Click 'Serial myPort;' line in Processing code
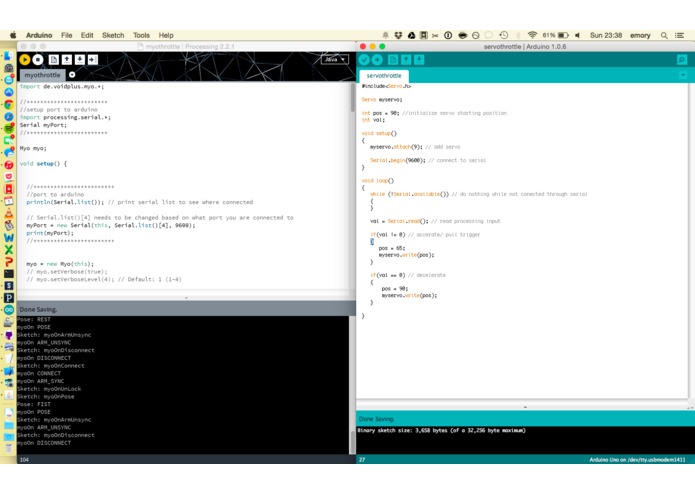 point(43,125)
